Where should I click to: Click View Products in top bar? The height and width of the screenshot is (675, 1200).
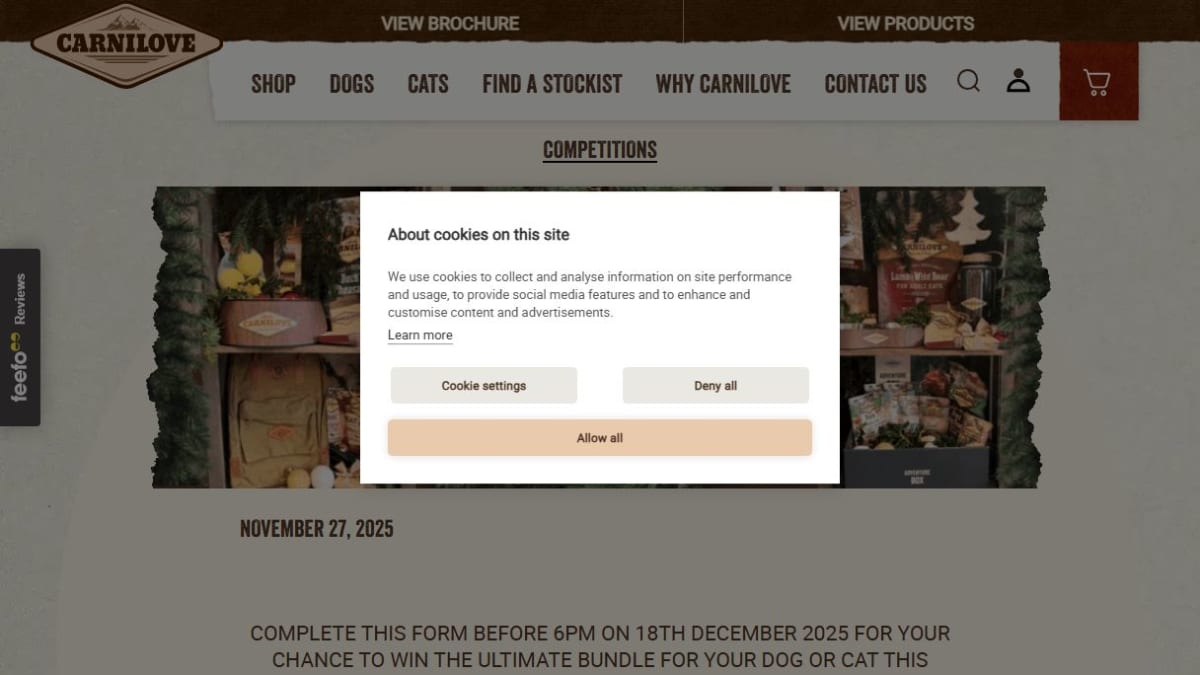tap(905, 23)
